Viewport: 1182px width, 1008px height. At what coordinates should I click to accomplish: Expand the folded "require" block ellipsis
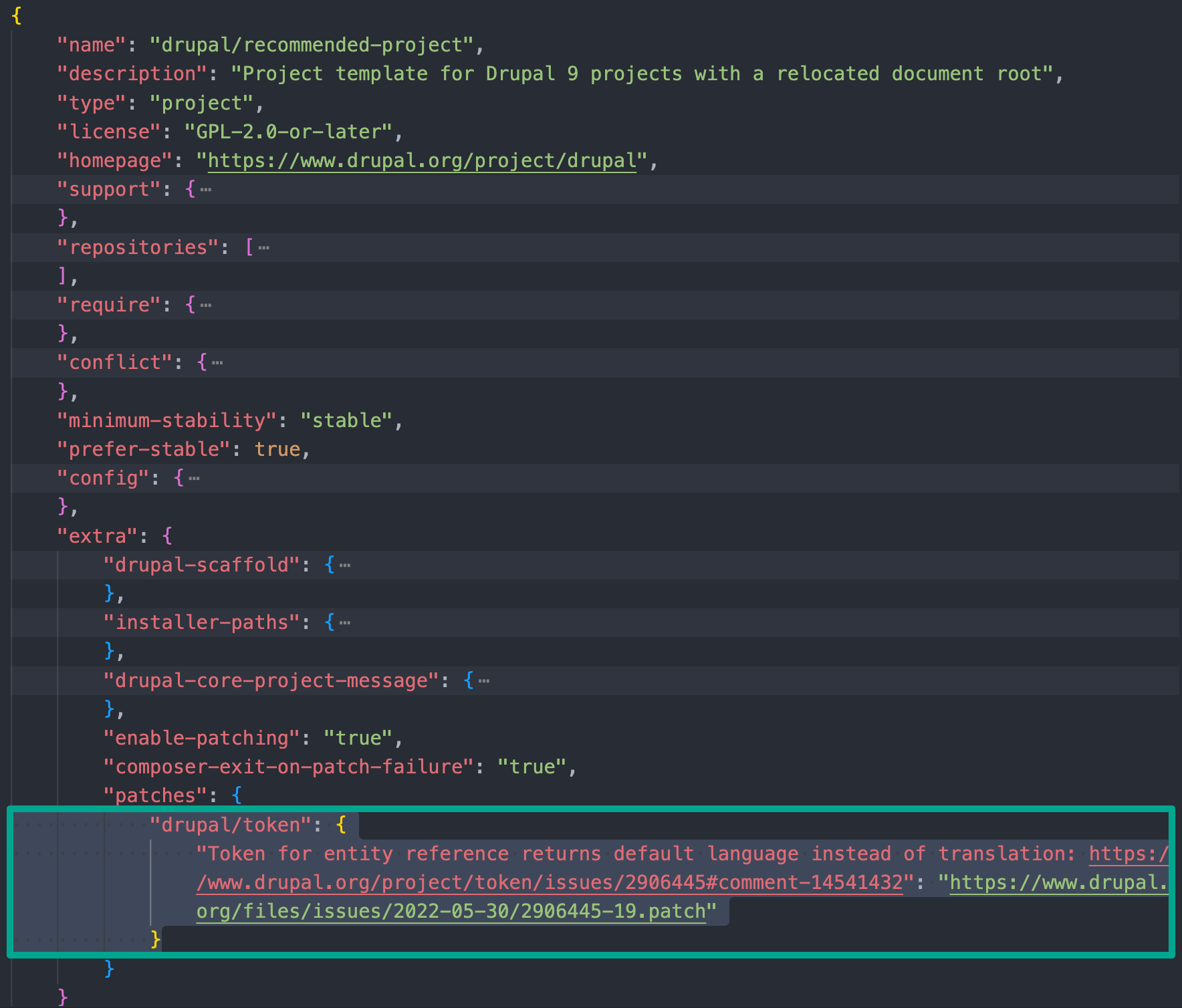tap(206, 305)
